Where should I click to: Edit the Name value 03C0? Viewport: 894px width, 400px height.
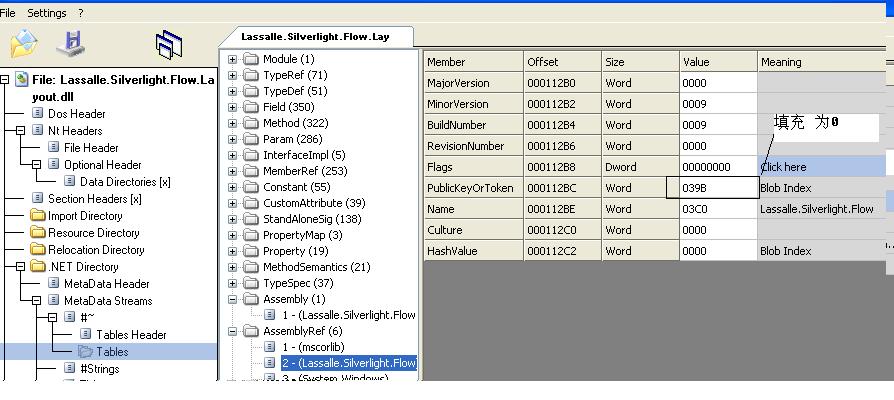(718, 209)
